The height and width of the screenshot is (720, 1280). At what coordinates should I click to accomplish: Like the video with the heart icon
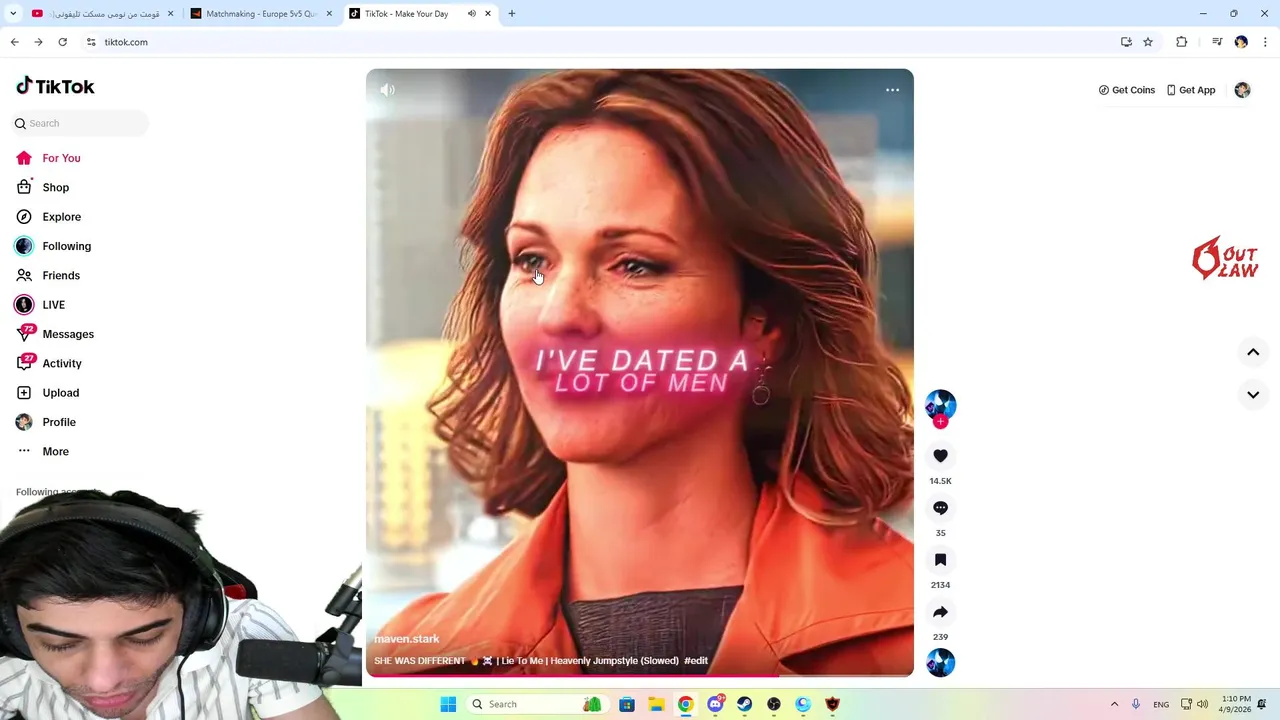940,456
